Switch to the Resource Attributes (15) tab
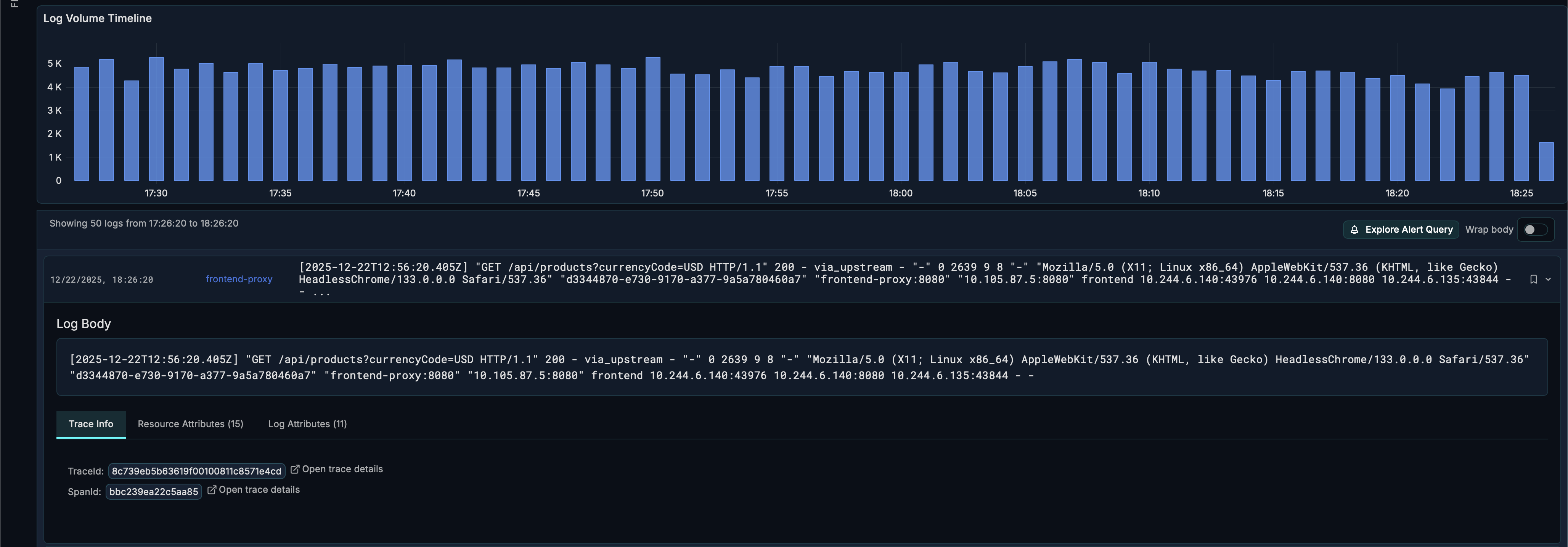This screenshot has height=547, width=1568. point(190,424)
